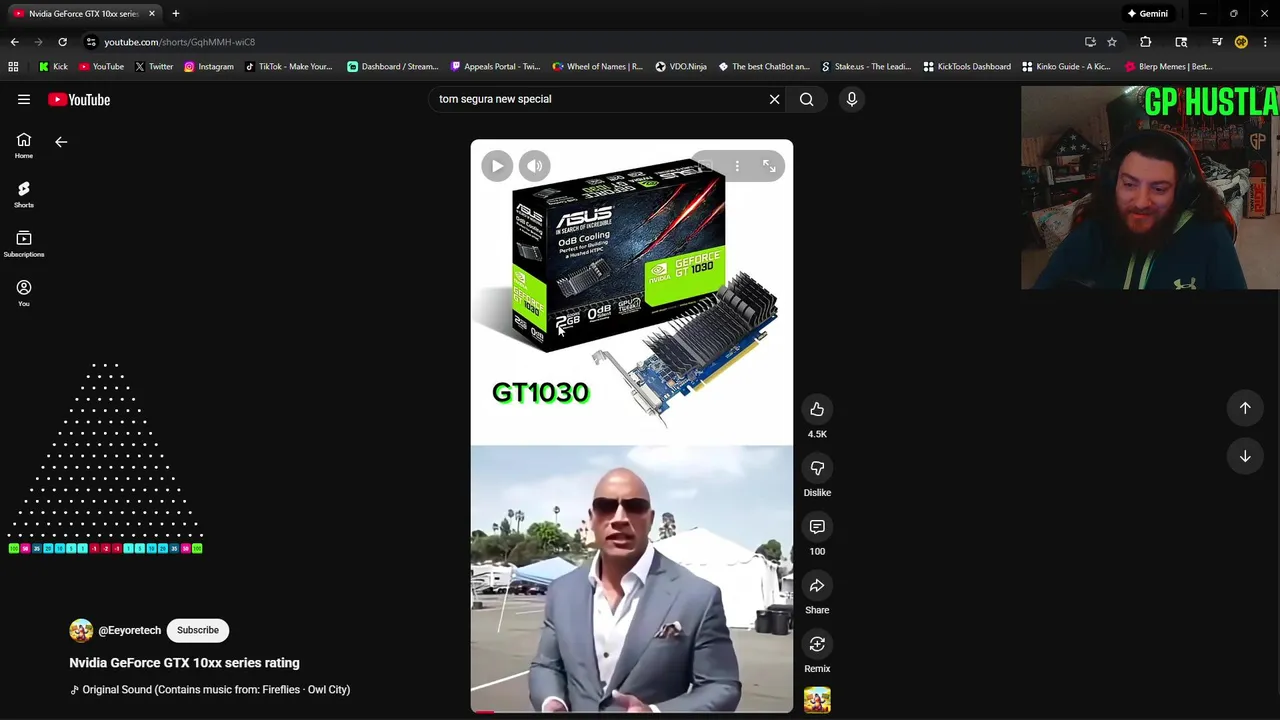
Task: Open the @Eeyoretech channel link
Action: 129,630
